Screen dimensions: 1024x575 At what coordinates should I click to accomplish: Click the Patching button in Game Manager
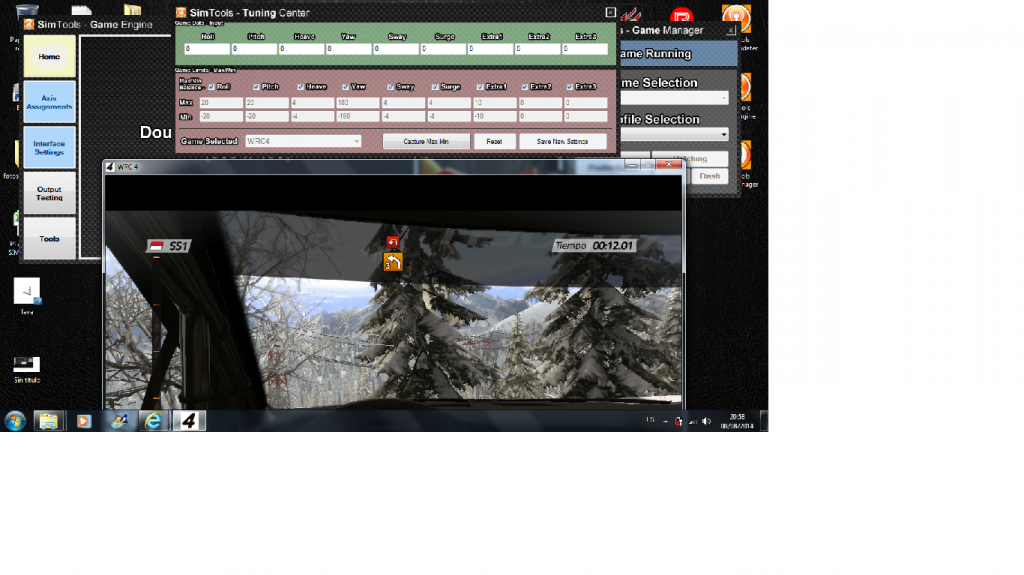[x=690, y=159]
